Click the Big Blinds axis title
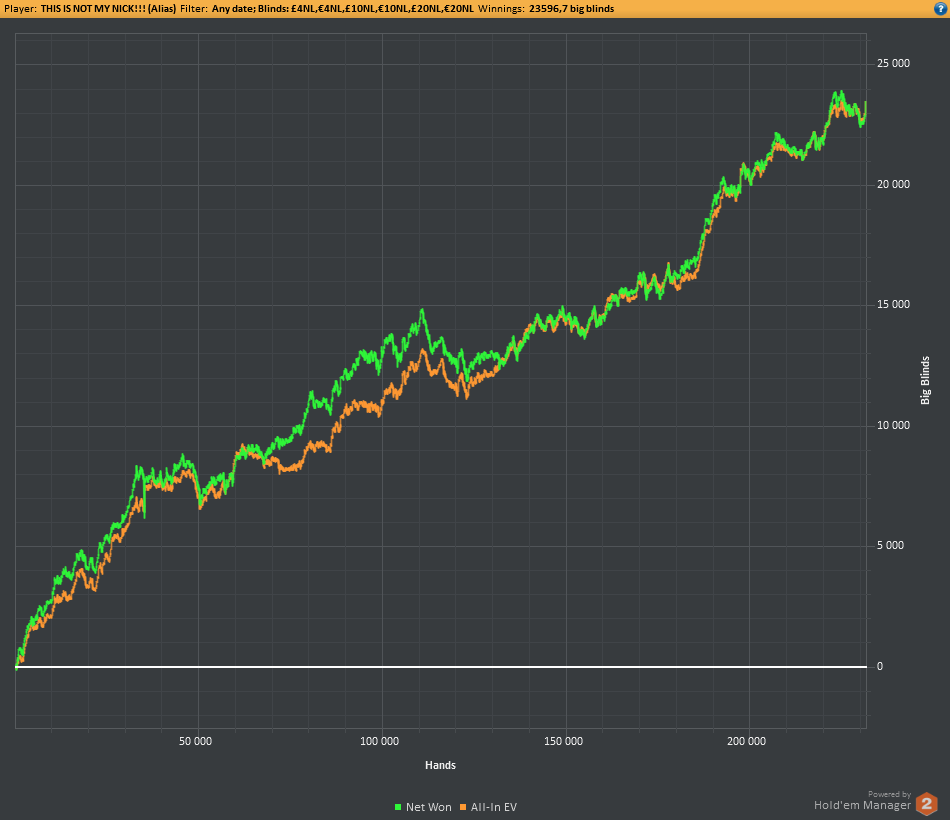The image size is (950, 820). click(x=925, y=381)
